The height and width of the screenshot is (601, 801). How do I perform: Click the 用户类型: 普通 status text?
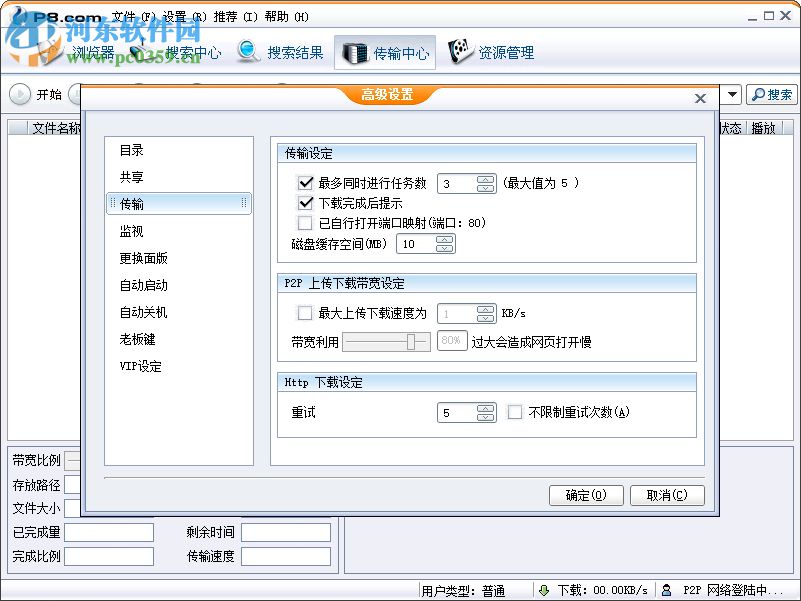point(463,591)
